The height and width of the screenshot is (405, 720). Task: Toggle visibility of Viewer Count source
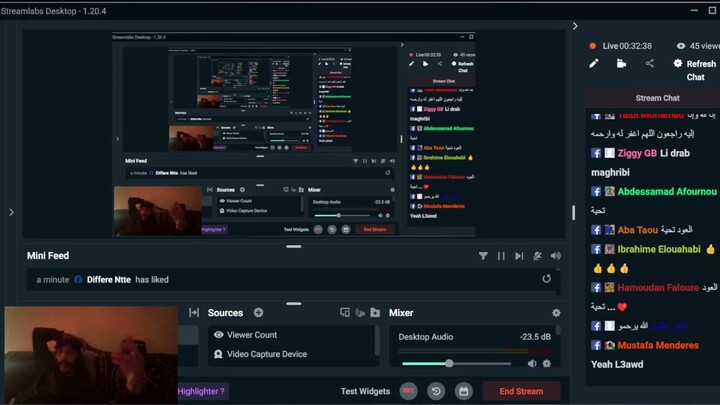219,335
